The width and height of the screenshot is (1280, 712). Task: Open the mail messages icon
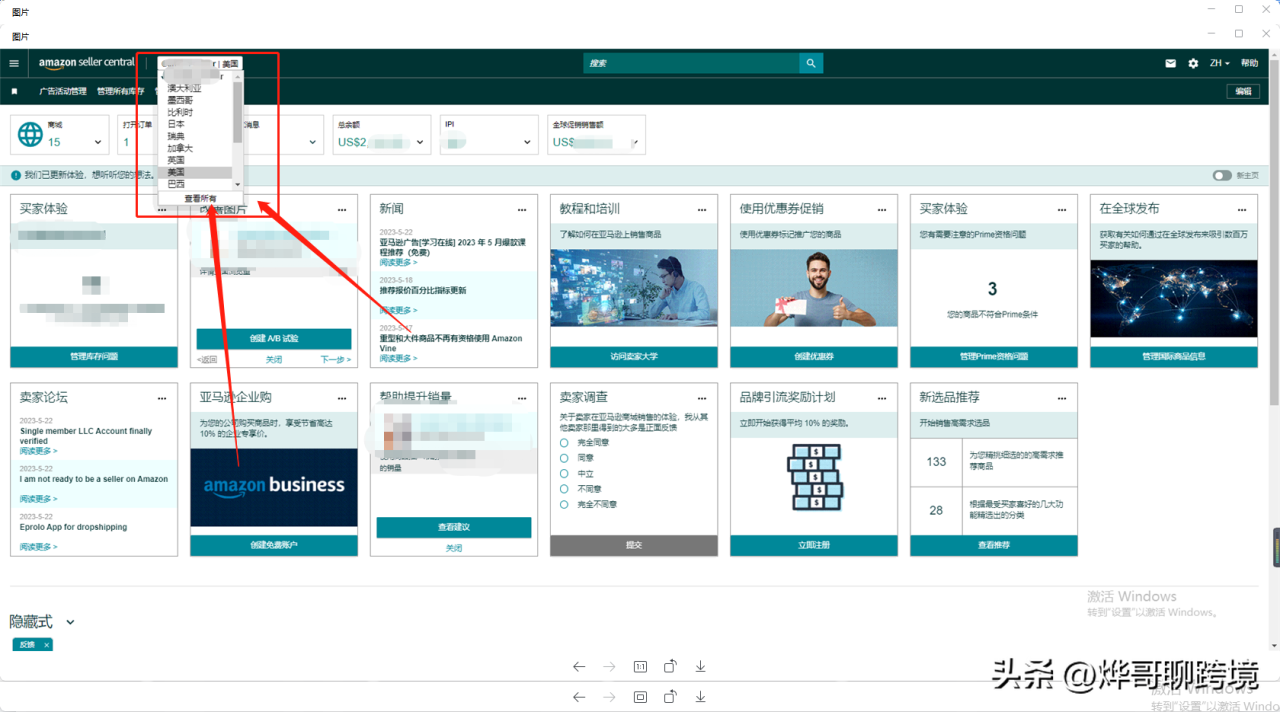coord(1170,63)
